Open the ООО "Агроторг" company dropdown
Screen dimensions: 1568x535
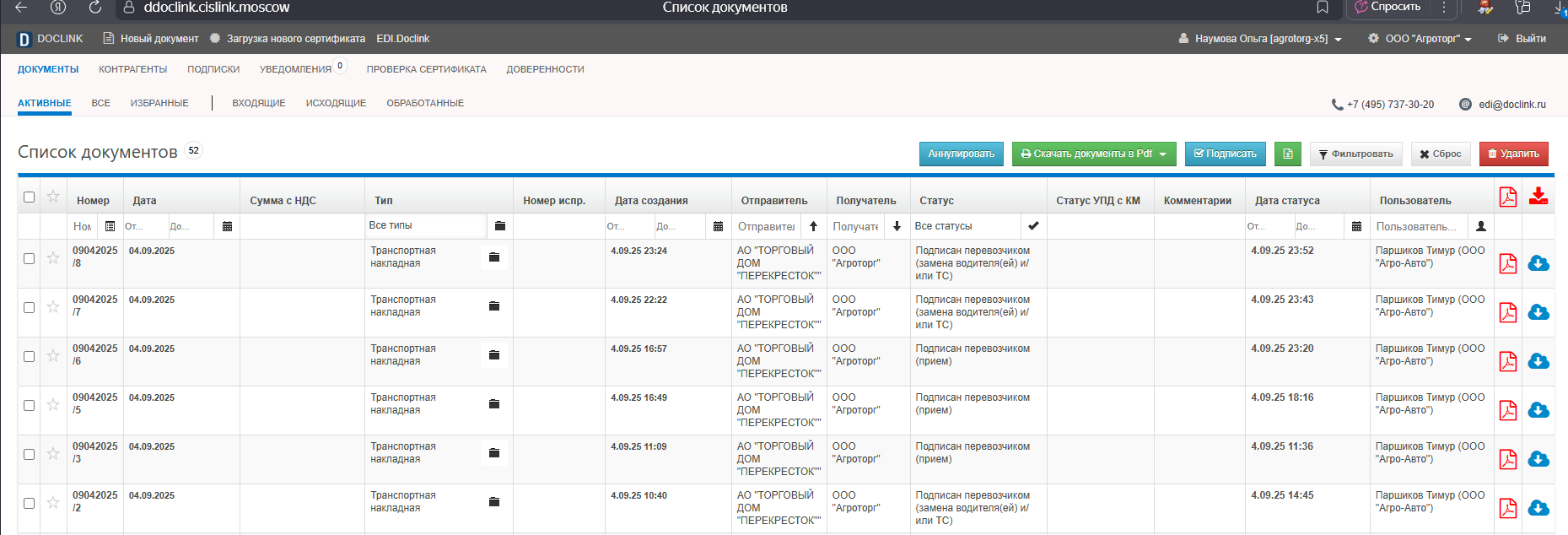(x=1420, y=39)
